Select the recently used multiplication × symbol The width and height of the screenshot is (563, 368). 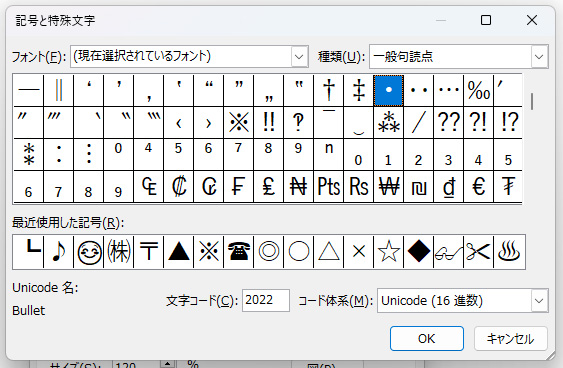click(359, 252)
